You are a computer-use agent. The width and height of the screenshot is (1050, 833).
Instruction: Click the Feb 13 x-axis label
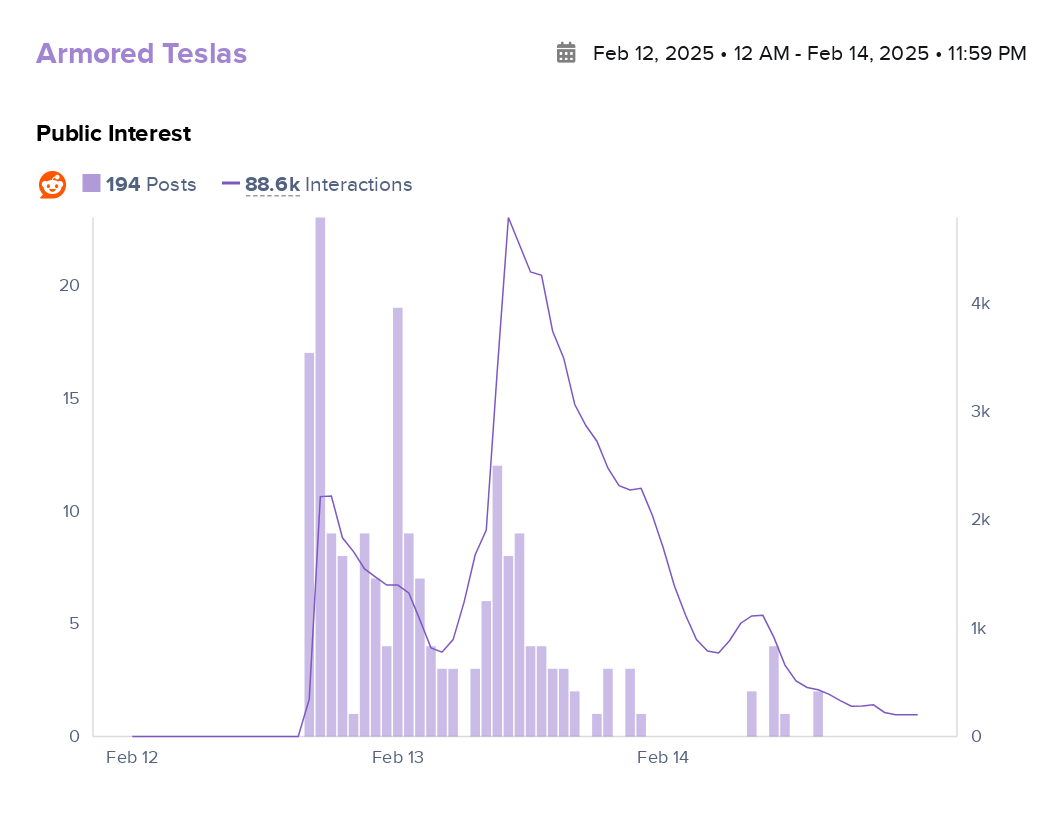coord(398,758)
